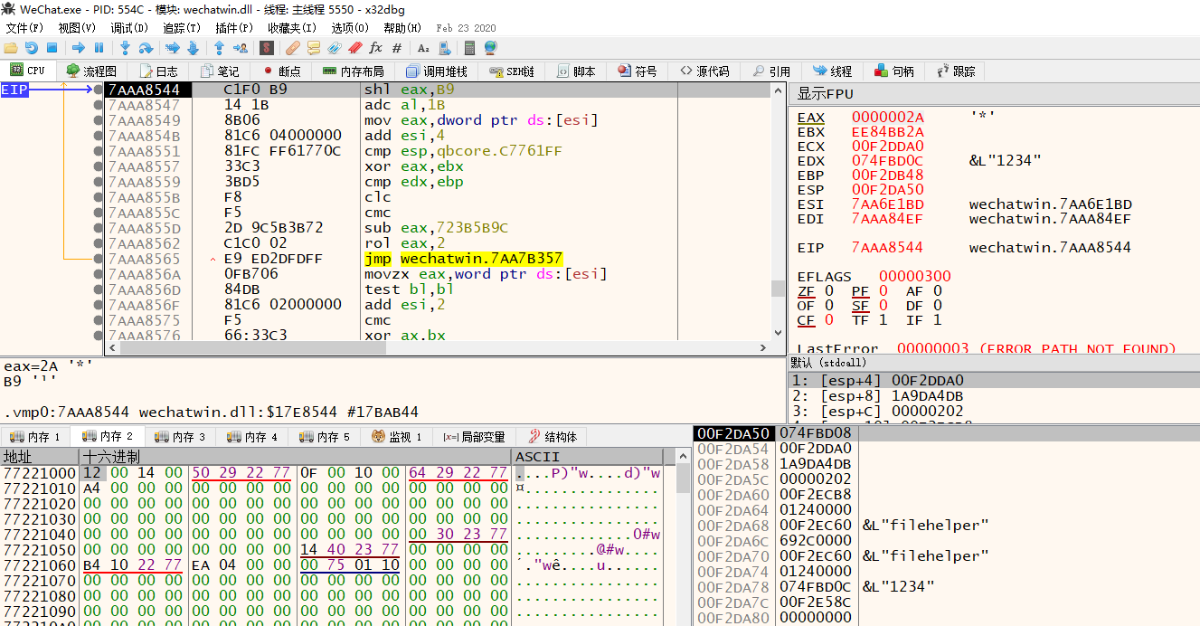Open the Functions (fx) view
Image resolution: width=1200 pixels, height=626 pixels.
click(x=376, y=48)
